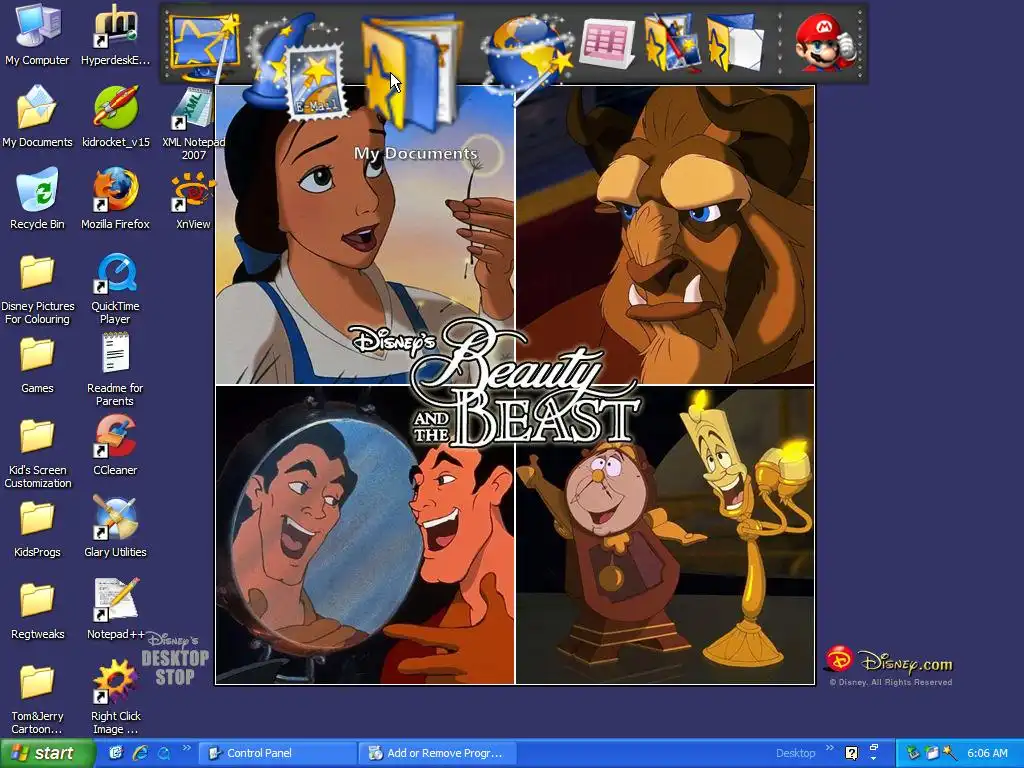Launch Internet Explorer from Quick Launch
The height and width of the screenshot is (768, 1024).
[x=140, y=753]
